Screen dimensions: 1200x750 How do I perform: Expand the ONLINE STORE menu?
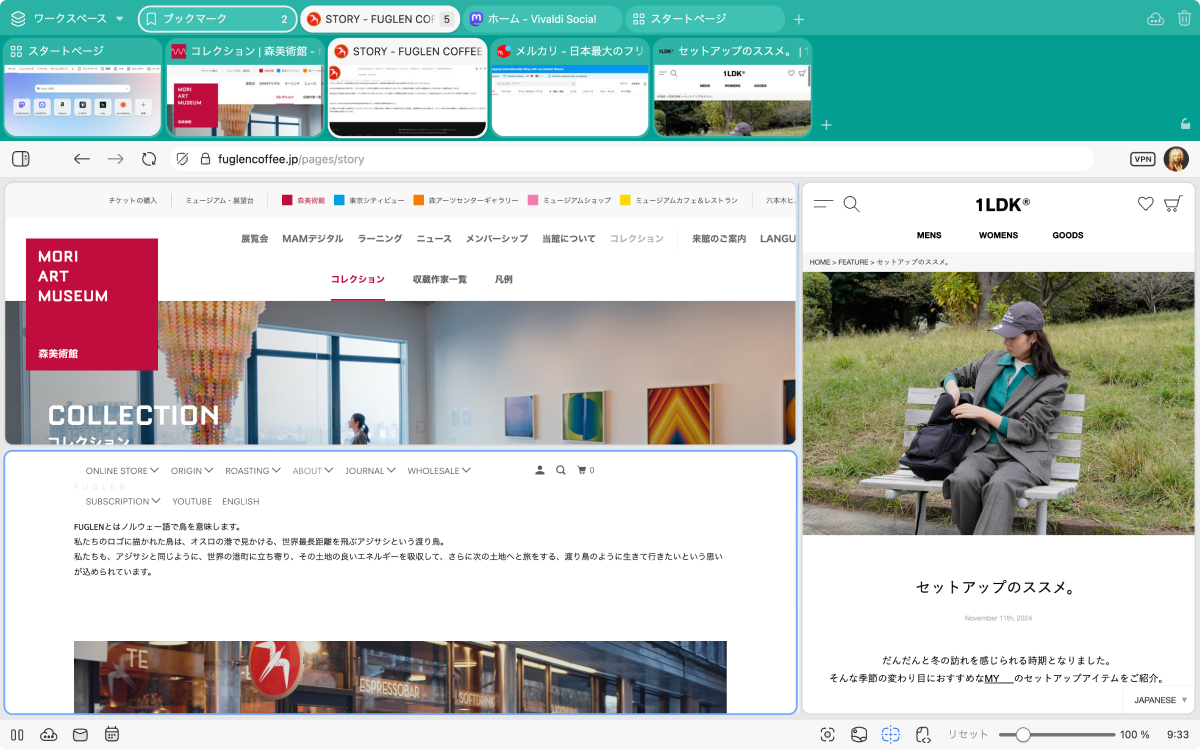coord(122,470)
